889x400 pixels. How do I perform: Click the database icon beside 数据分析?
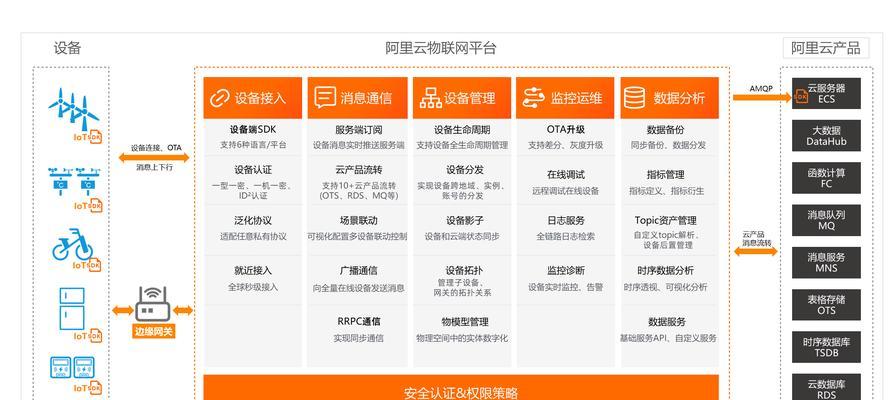(634, 97)
